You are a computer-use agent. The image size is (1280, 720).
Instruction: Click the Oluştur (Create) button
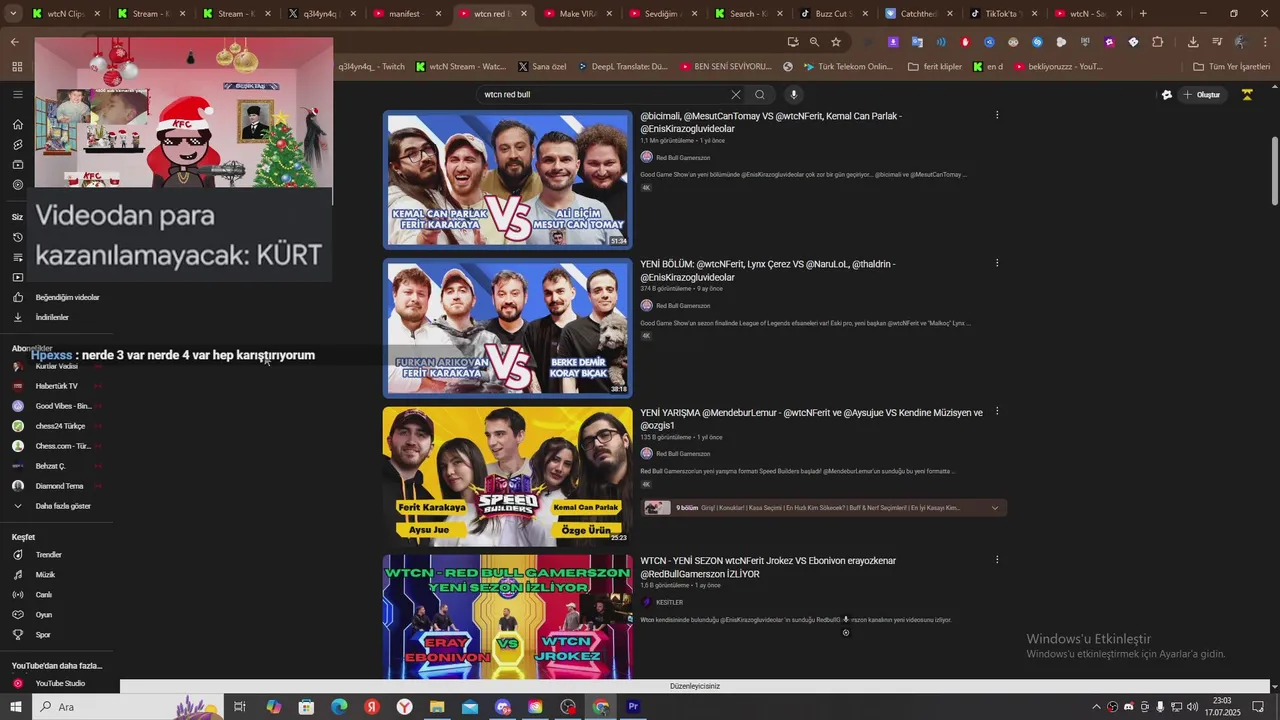click(x=1202, y=94)
